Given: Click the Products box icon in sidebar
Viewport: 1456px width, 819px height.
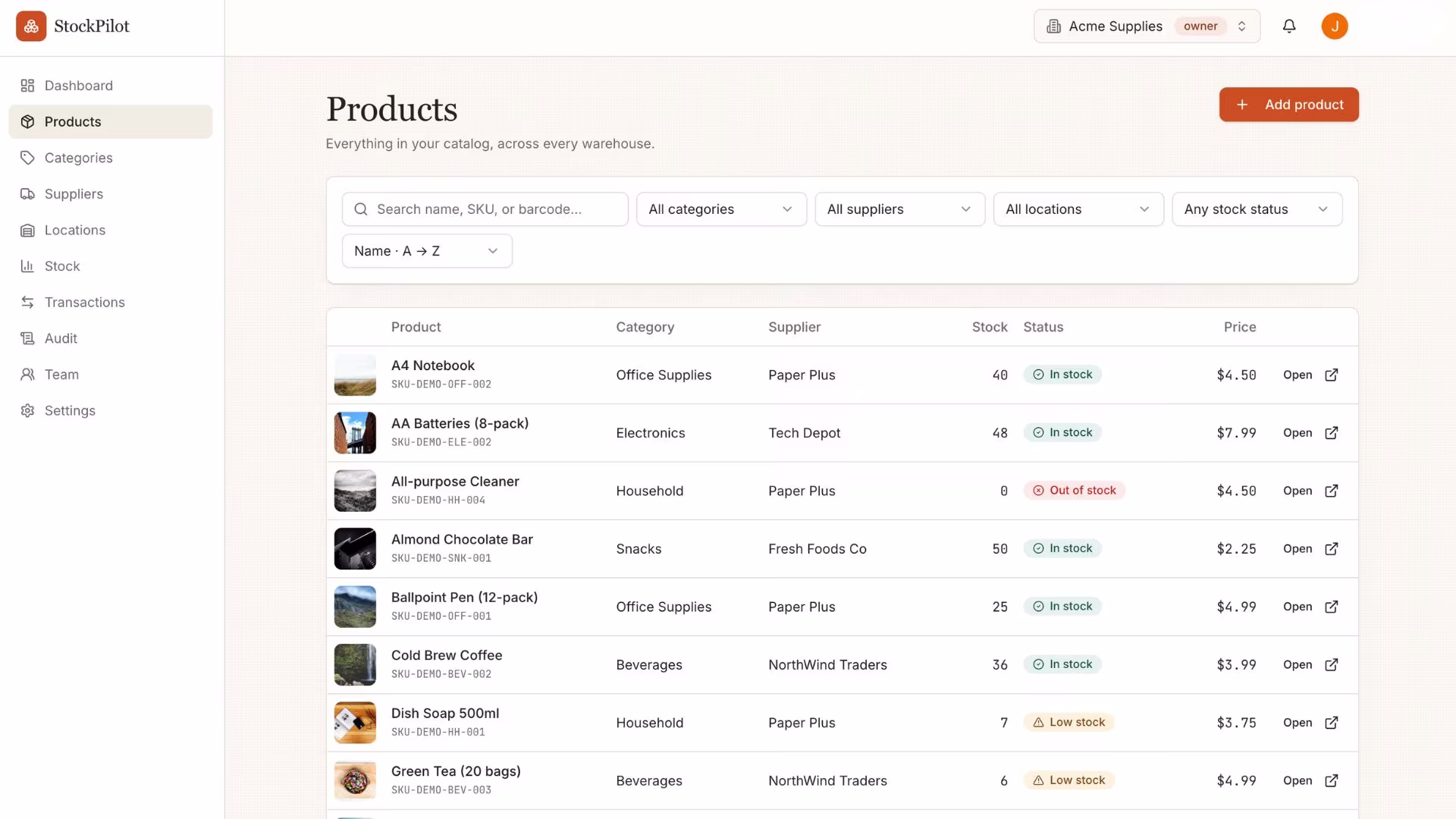Looking at the screenshot, I should click(27, 122).
